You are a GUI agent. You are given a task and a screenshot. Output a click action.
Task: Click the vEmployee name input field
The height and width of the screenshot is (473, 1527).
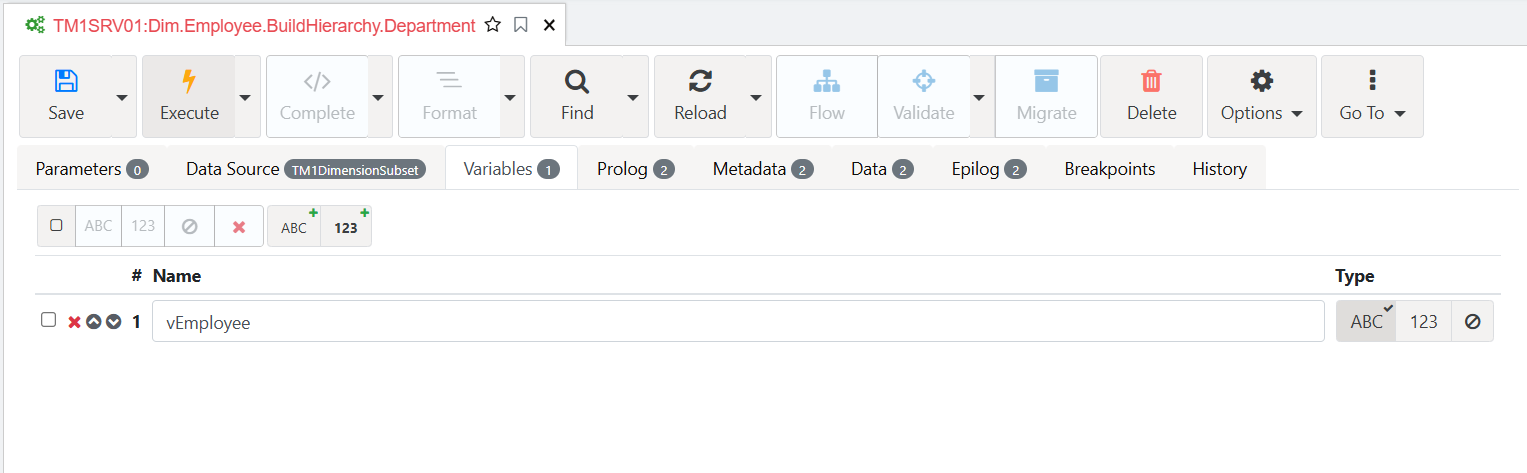[x=738, y=321]
